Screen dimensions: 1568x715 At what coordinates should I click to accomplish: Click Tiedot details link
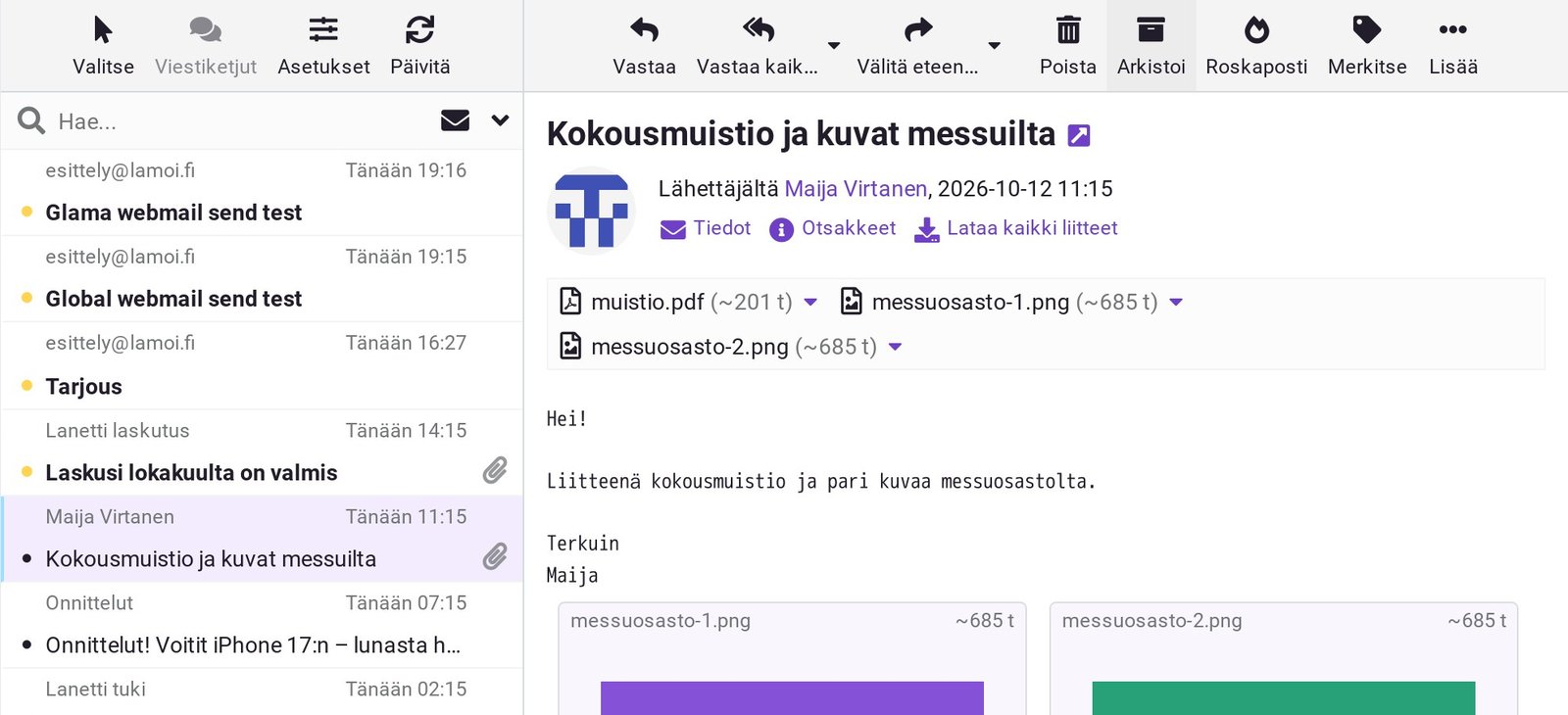coord(706,228)
